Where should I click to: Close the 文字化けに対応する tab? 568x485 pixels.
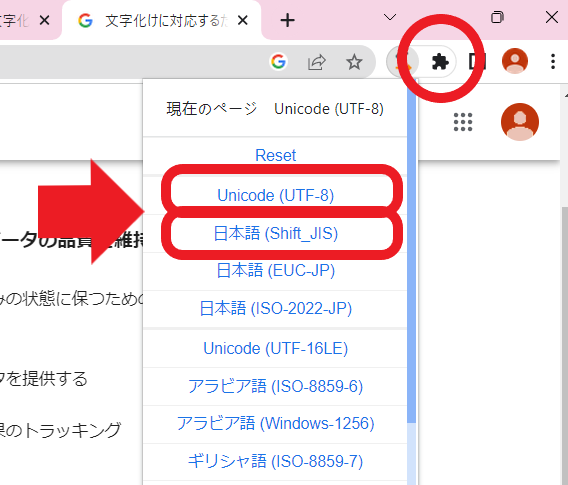[243, 20]
